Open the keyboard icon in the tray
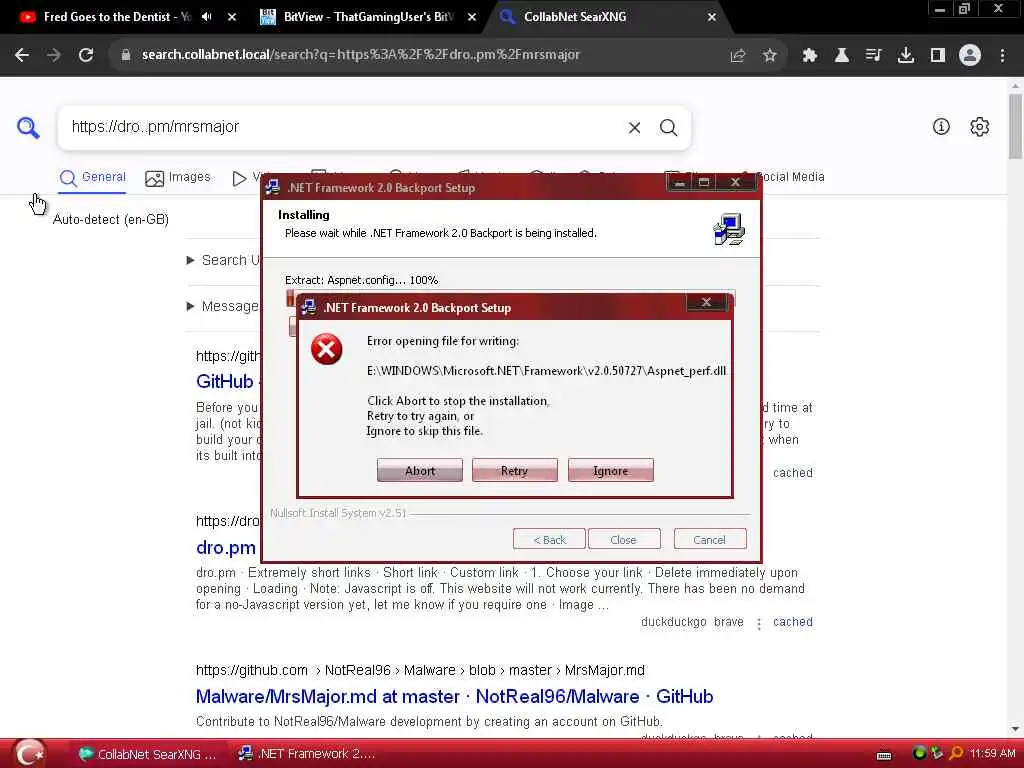 point(884,756)
